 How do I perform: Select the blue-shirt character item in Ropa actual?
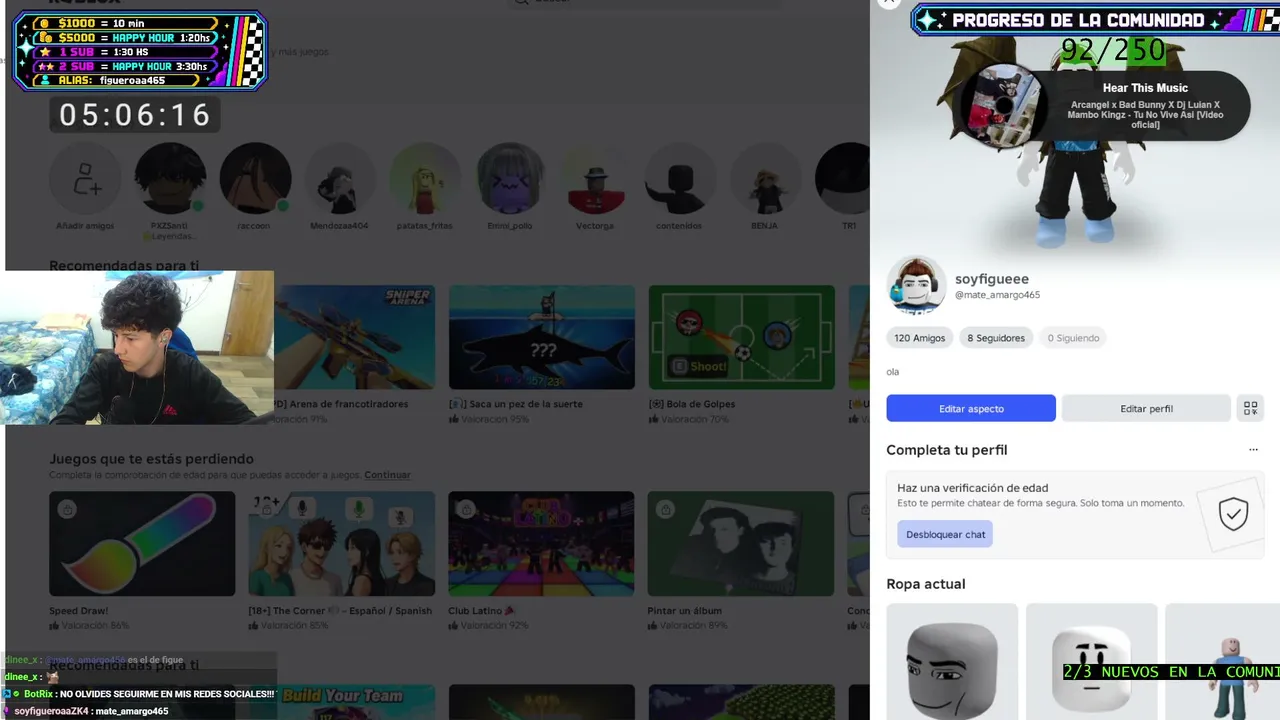(1222, 661)
